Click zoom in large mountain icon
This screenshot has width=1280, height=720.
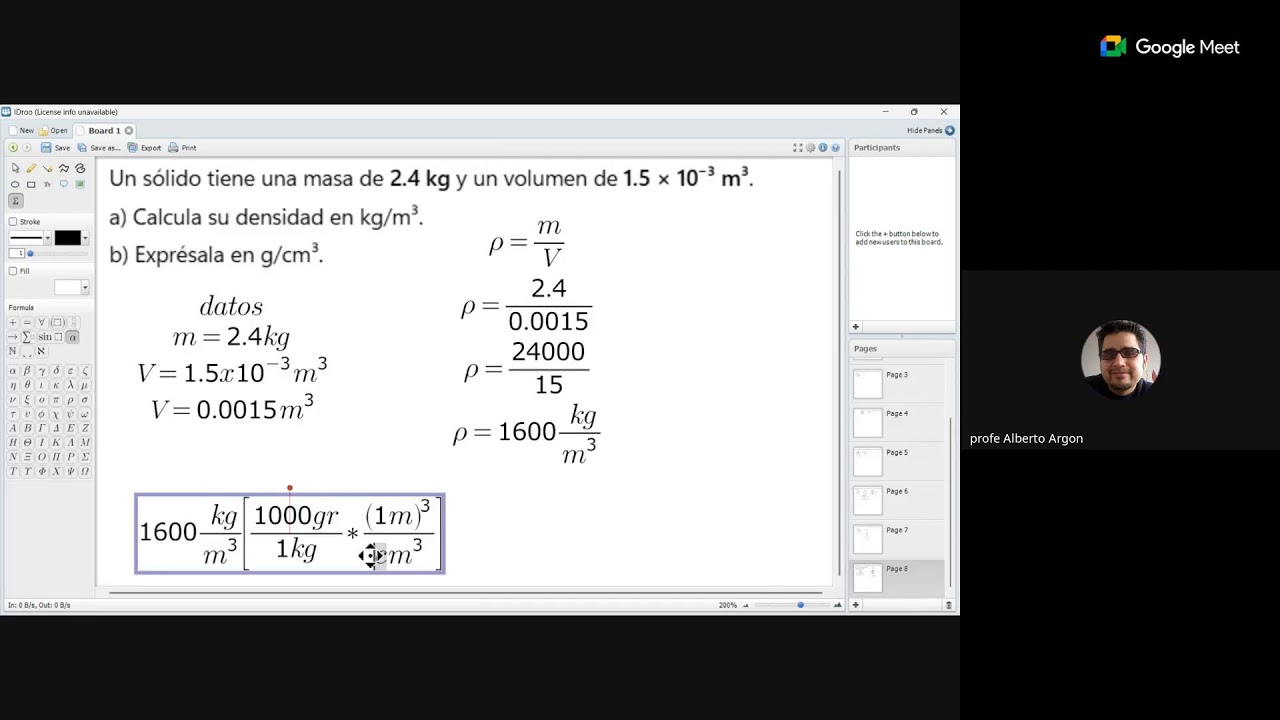838,605
